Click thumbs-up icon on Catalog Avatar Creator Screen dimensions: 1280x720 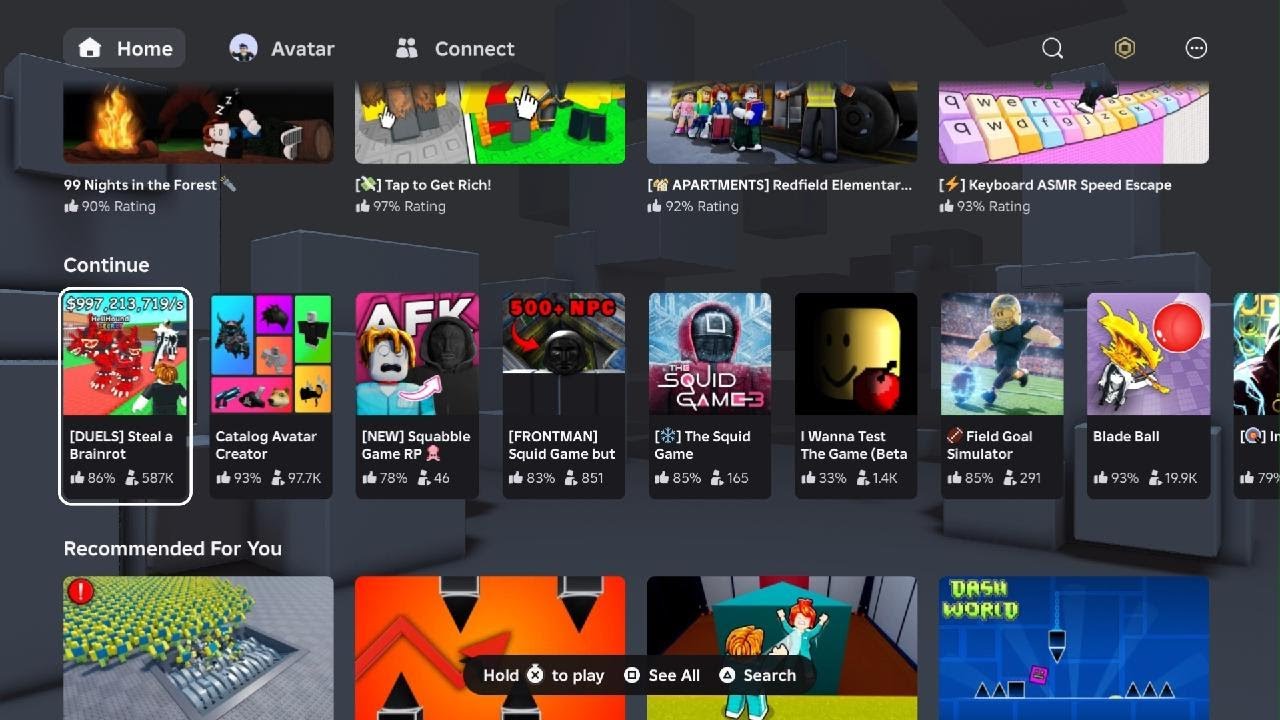point(223,478)
